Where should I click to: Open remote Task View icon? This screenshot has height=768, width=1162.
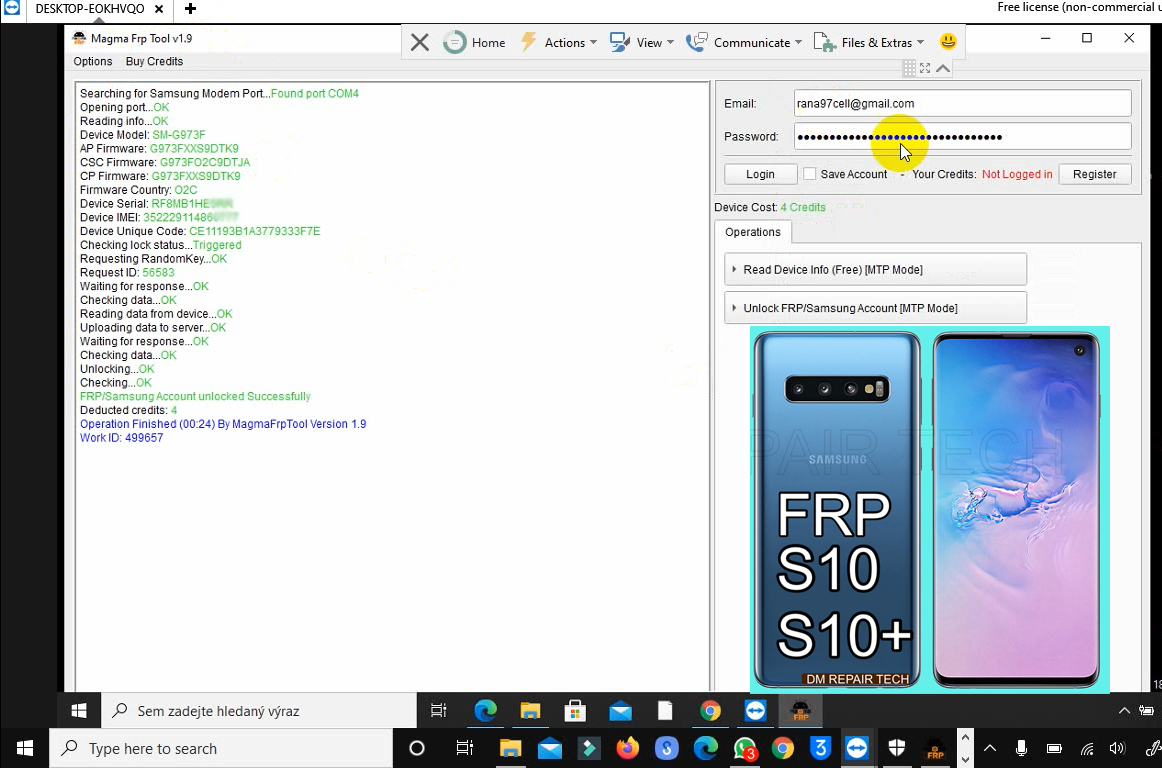click(x=439, y=711)
